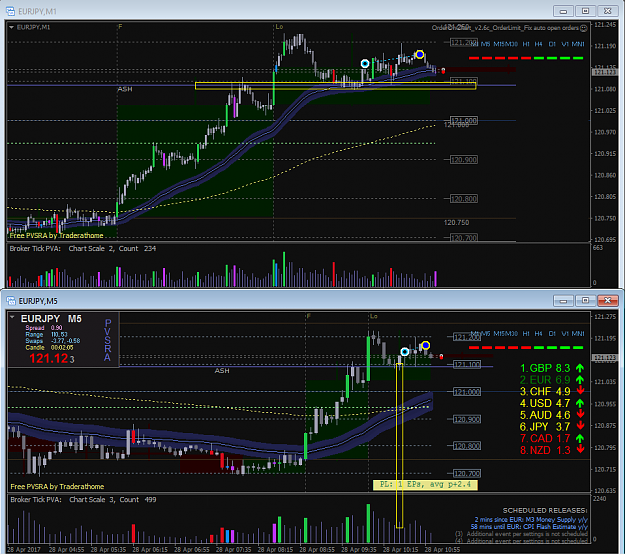625x555 pixels.
Task: Switch M1 window chart to H1 timeframe
Action: tap(526, 44)
